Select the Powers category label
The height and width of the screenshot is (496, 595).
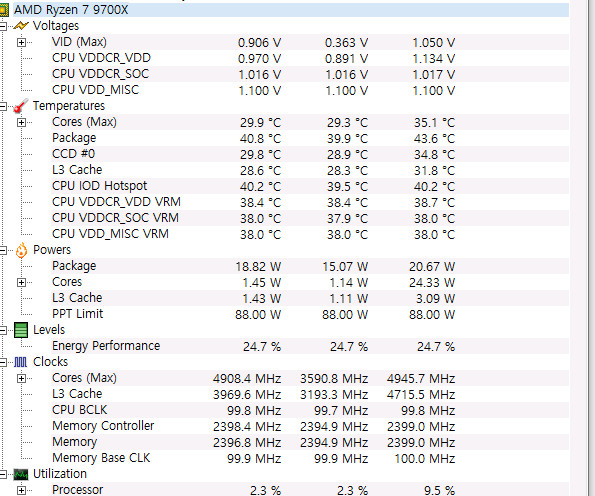pos(52,250)
